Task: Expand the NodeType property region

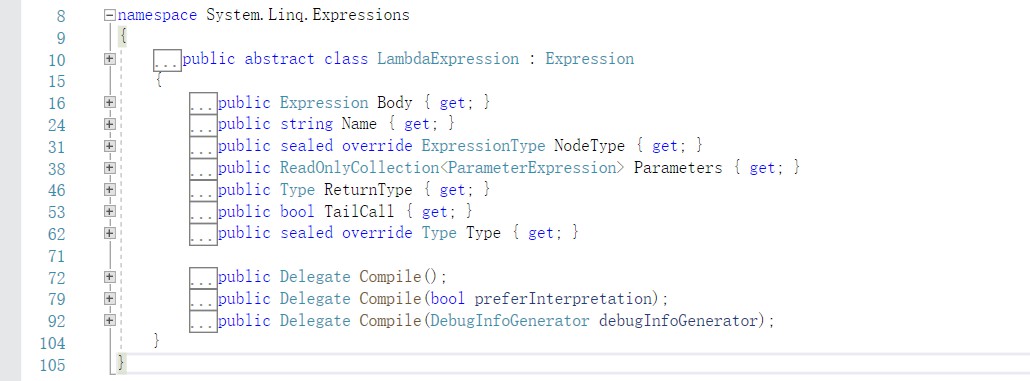Action: pyautogui.click(x=110, y=146)
